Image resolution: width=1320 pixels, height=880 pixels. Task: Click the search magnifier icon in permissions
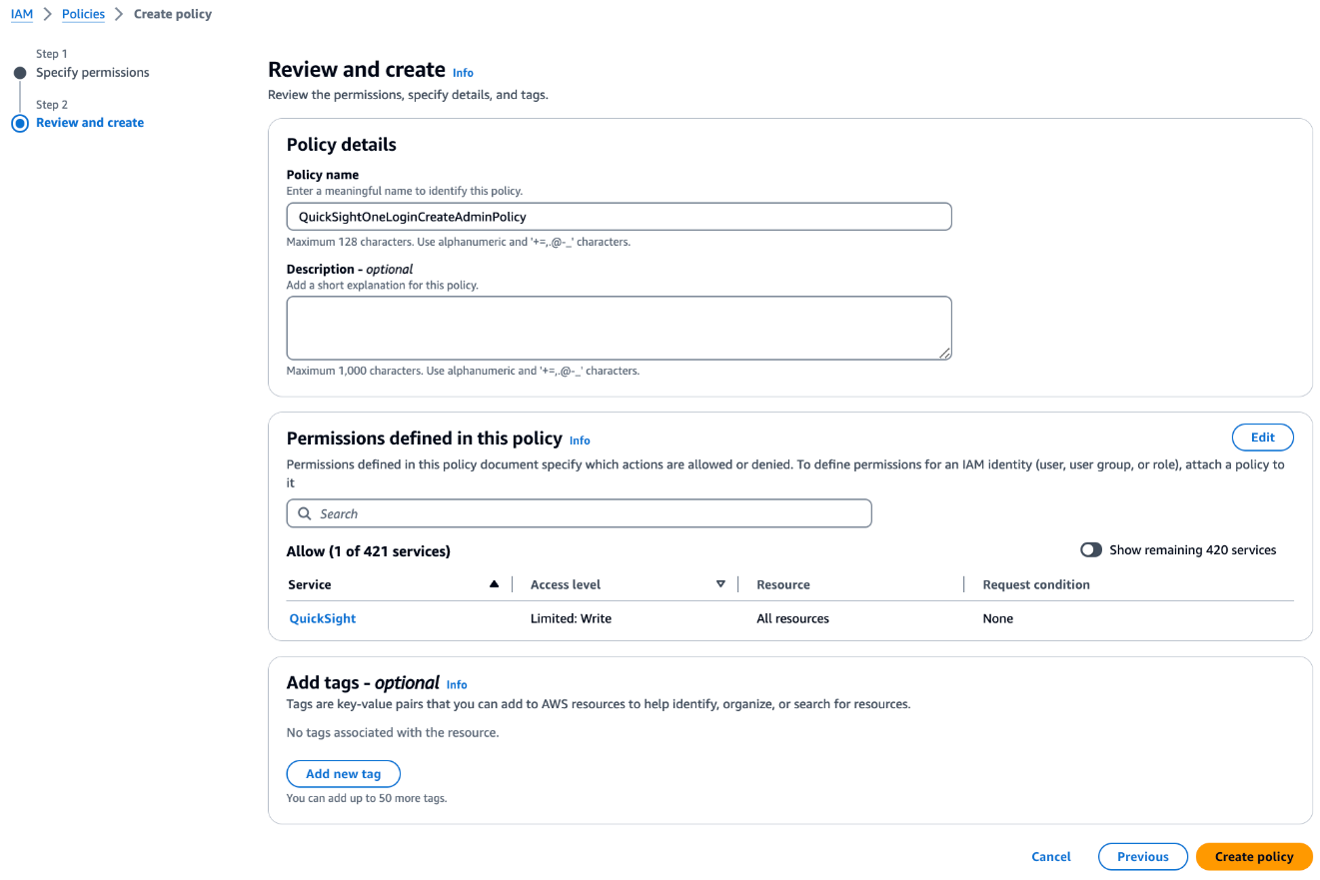tap(305, 514)
